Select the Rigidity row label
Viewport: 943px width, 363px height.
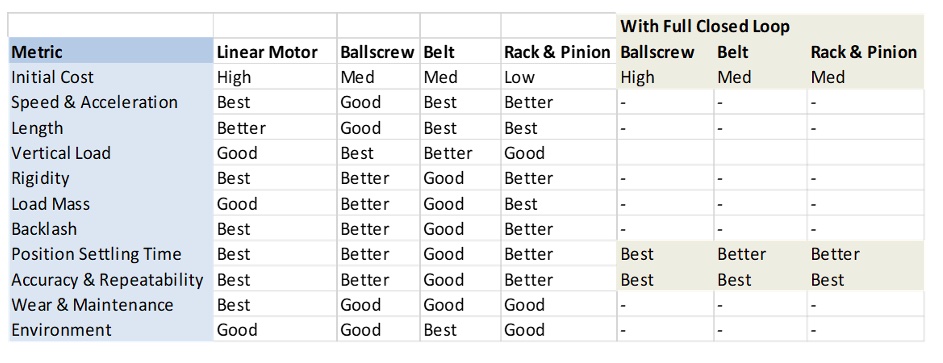click(x=40, y=178)
